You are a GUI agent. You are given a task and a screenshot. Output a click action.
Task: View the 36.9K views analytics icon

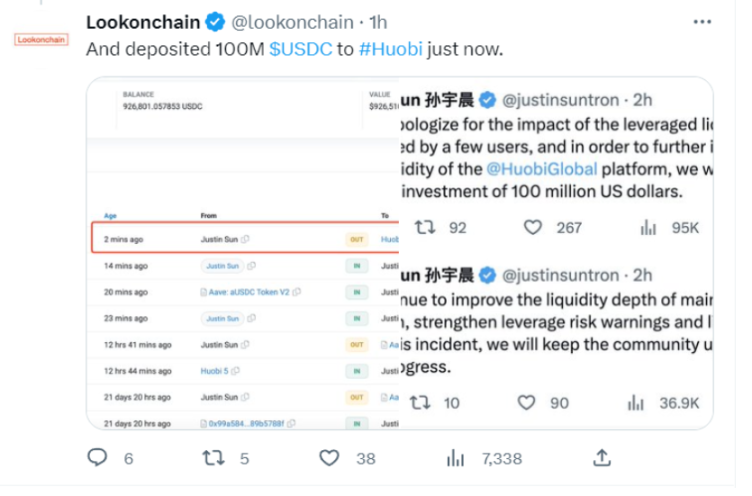(x=635, y=402)
